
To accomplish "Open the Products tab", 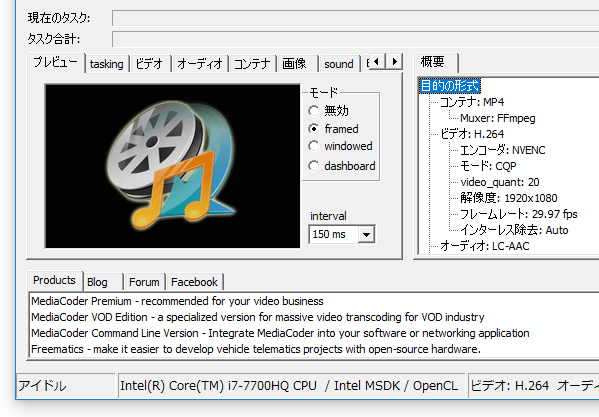I will [55, 280].
